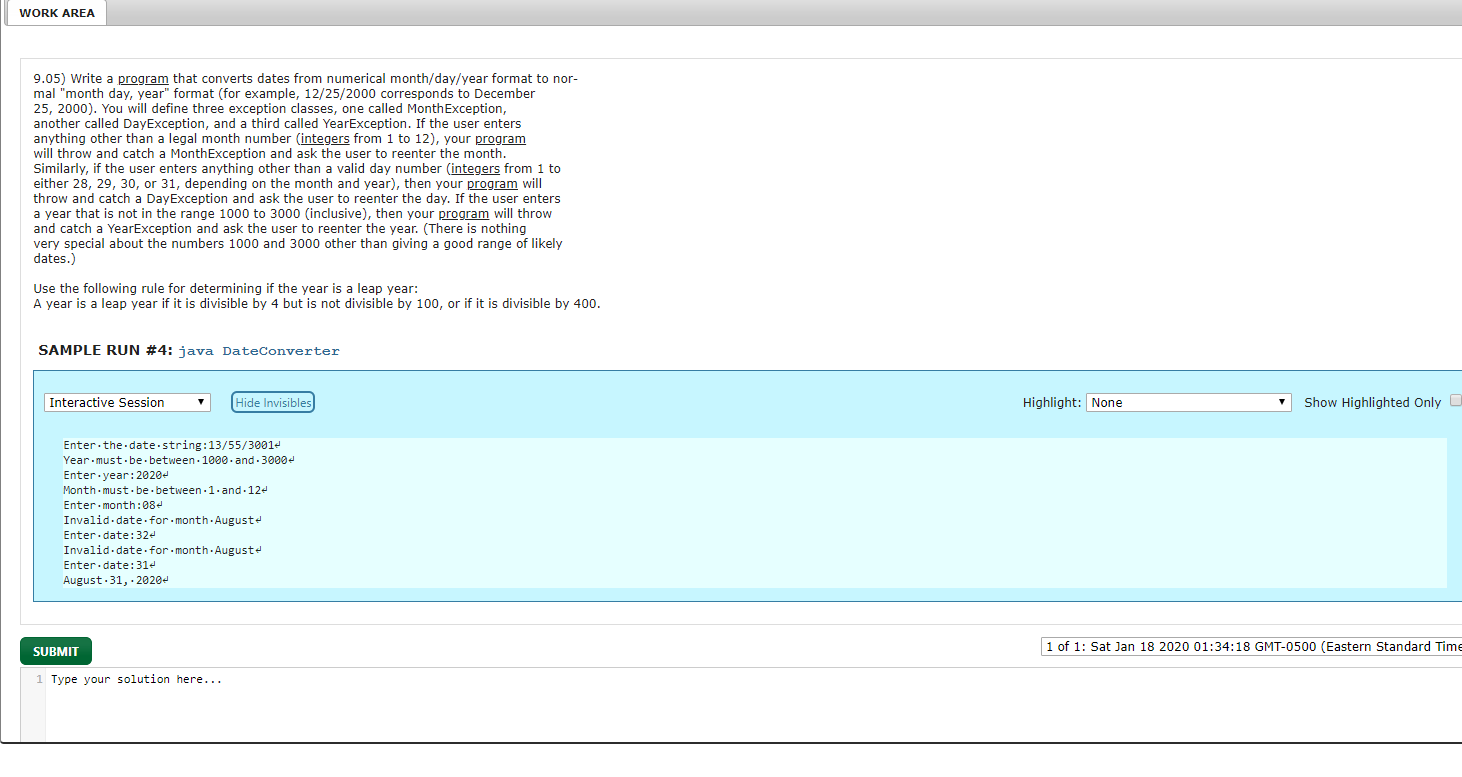Click the 'August 31, 2020' output line

(113, 580)
